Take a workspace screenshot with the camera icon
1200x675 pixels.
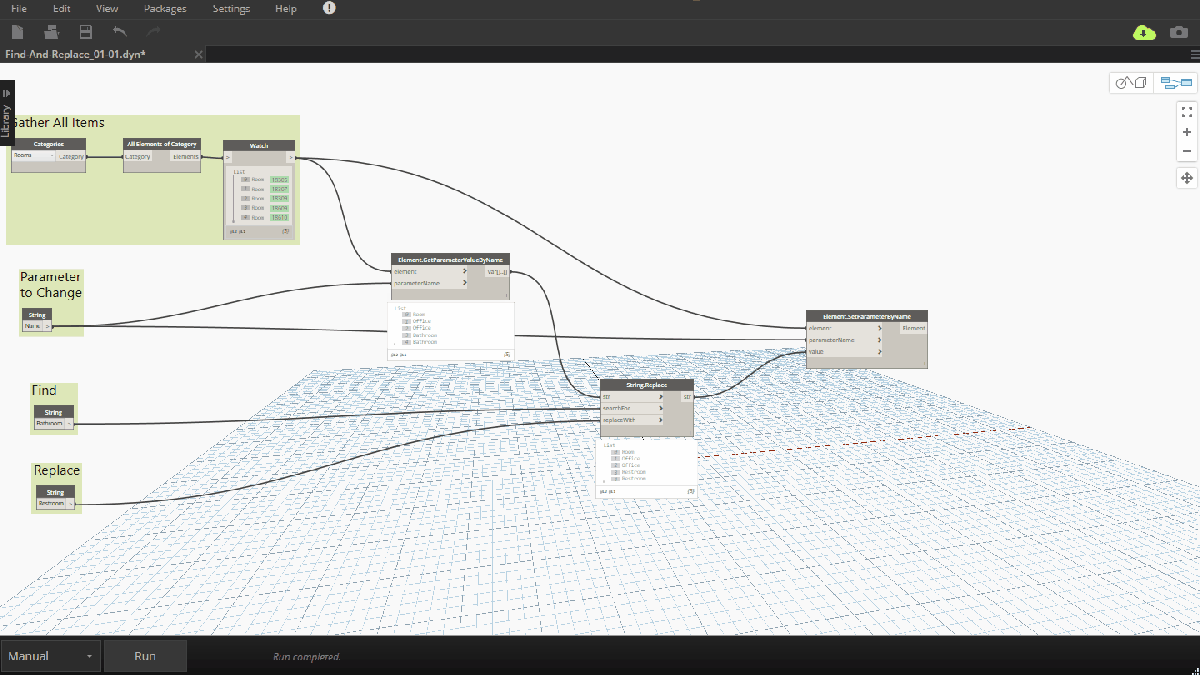pyautogui.click(x=1178, y=32)
